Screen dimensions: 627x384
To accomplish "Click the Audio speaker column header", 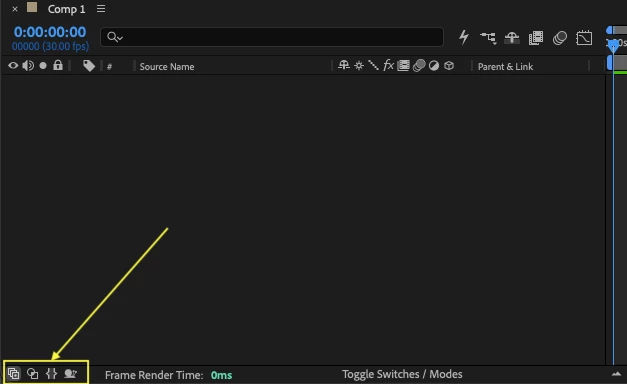I will 28,65.
